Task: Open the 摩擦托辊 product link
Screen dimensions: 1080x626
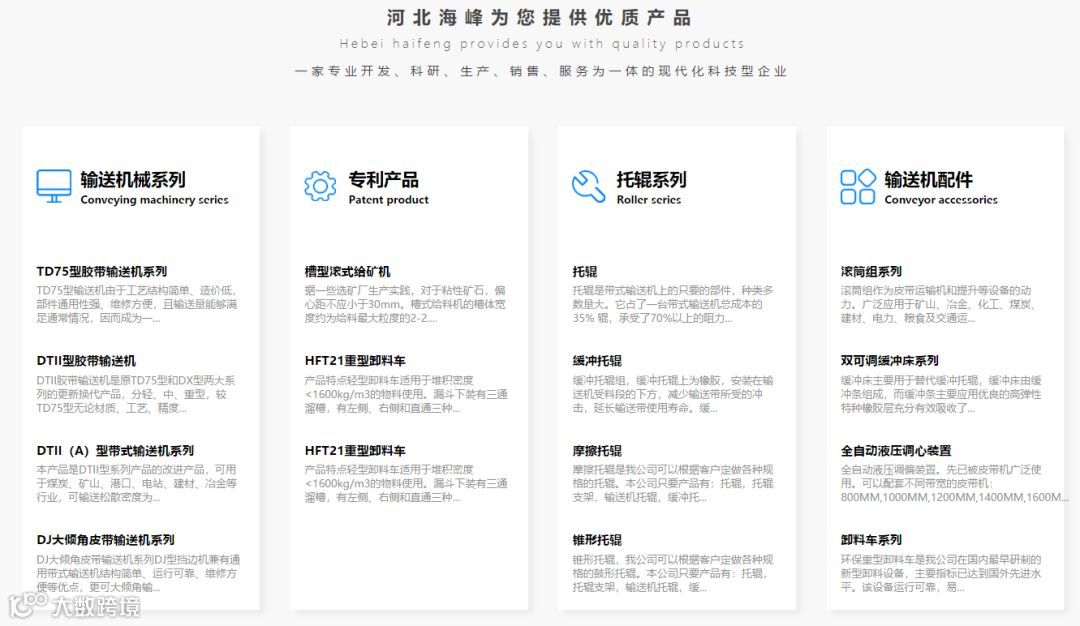Action: click(x=597, y=450)
